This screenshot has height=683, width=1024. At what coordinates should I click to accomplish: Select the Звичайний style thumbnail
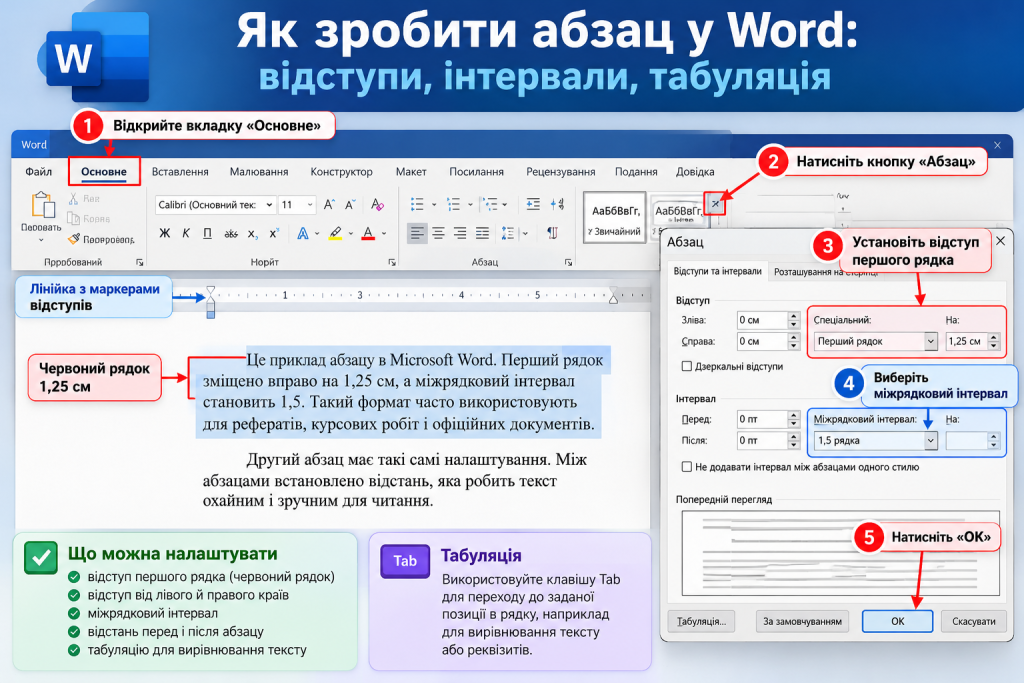(614, 218)
